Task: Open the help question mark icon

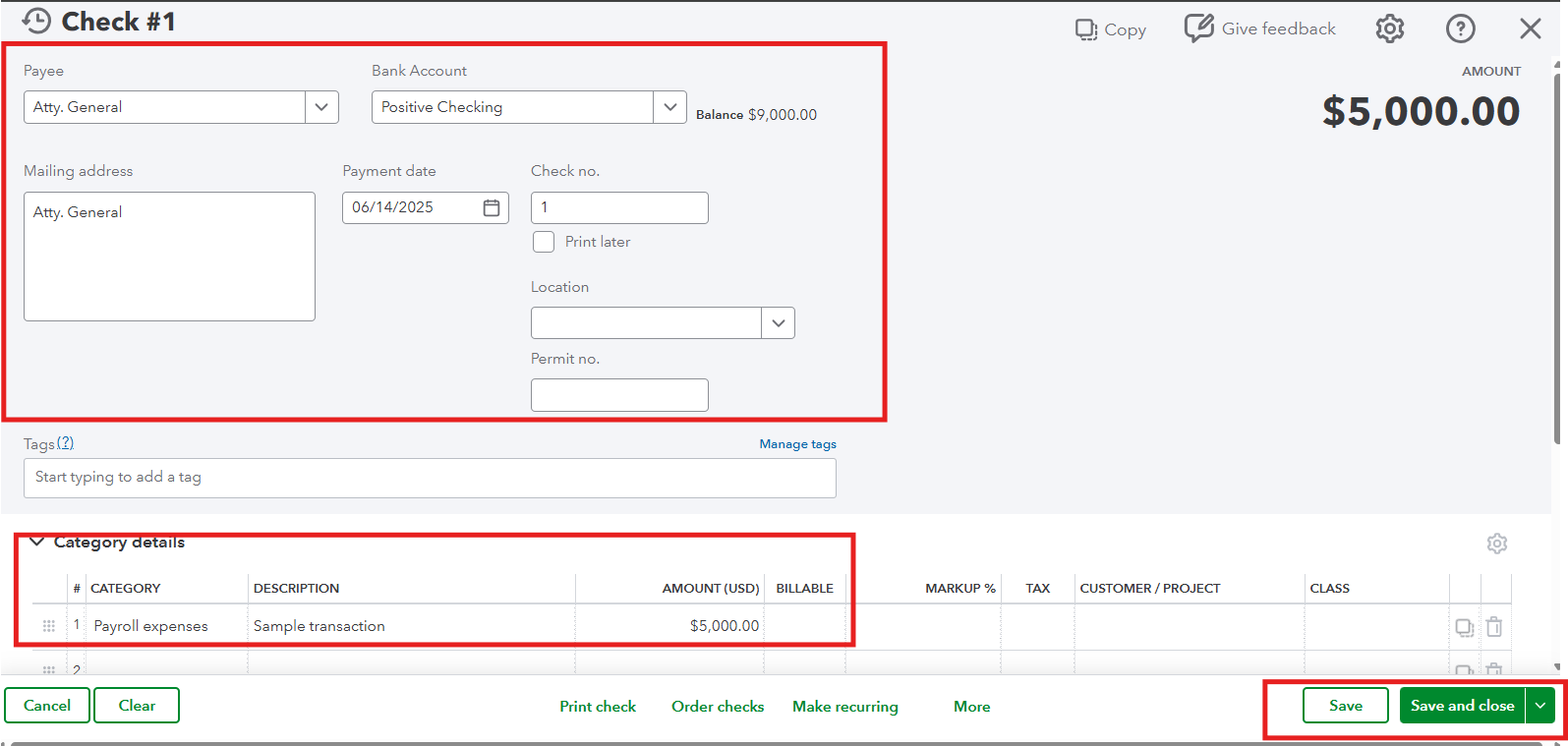Action: coord(1461,29)
